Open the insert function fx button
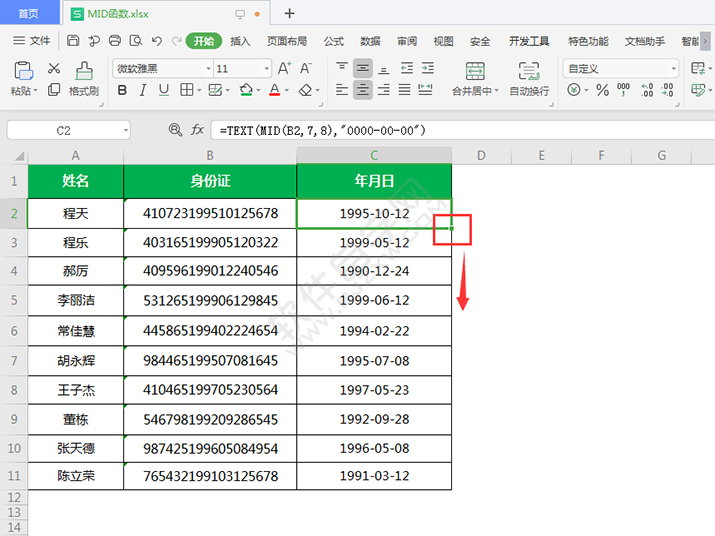 [x=198, y=130]
